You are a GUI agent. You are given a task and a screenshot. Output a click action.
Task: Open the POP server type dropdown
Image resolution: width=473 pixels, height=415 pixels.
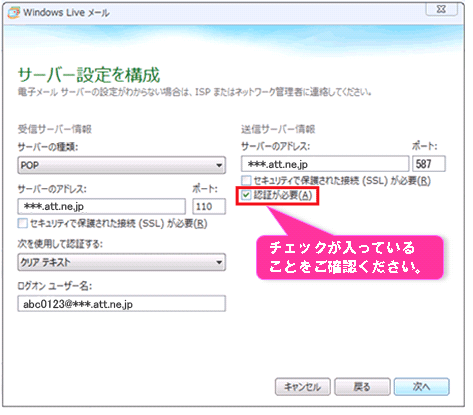point(121,165)
